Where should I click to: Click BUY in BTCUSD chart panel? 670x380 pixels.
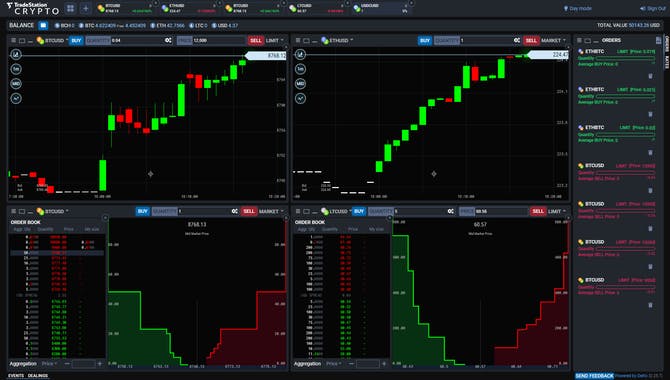point(76,41)
